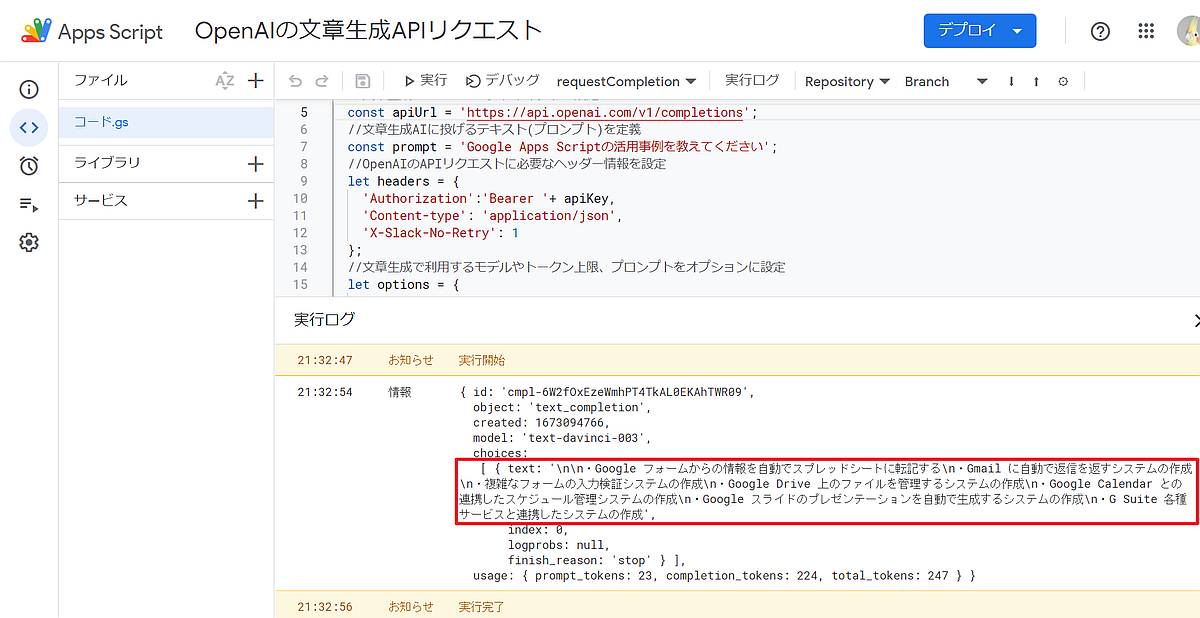This screenshot has height=618, width=1200.
Task: Switch to the 実行ログ view
Action: coord(752,79)
